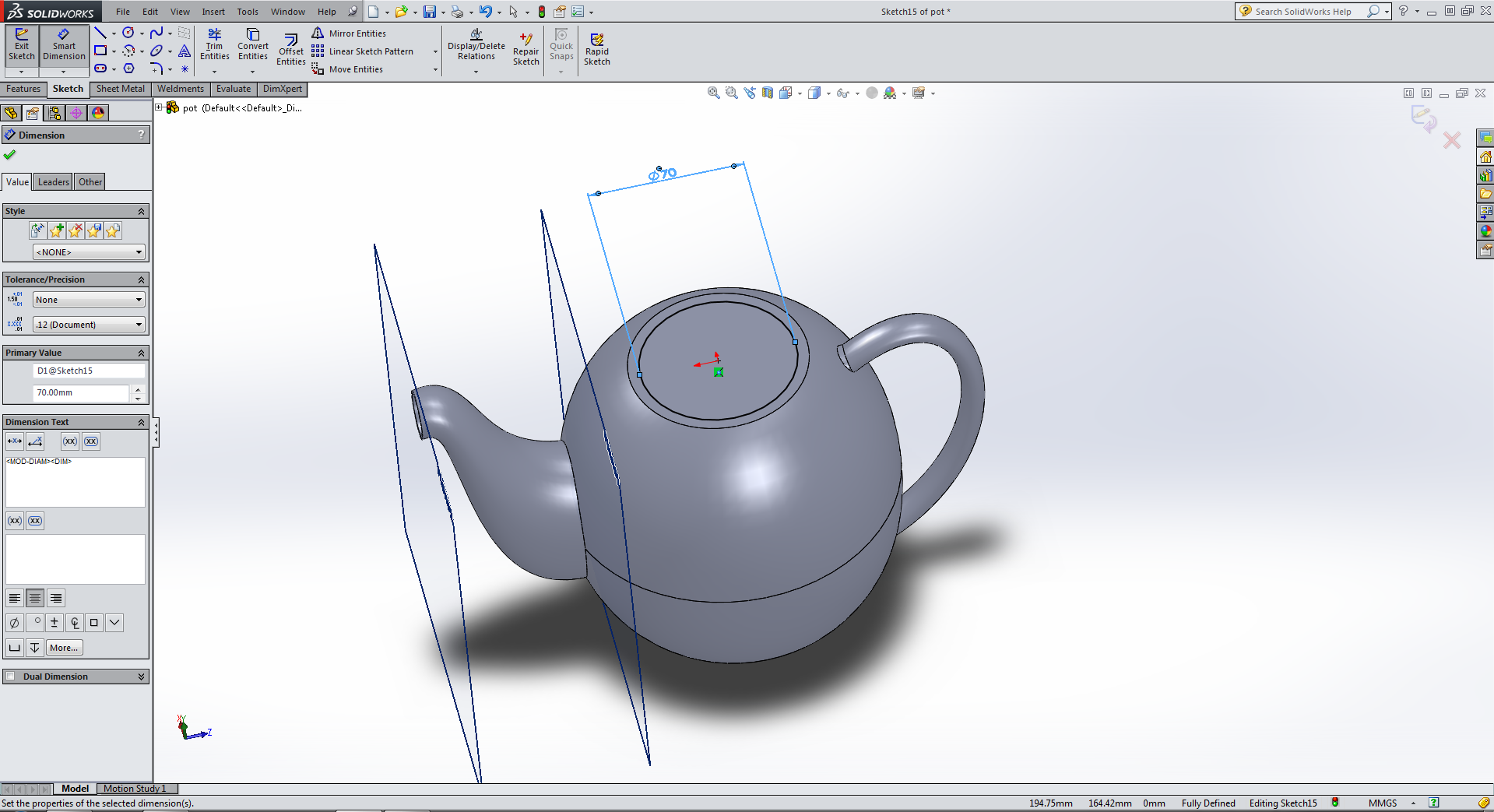Image resolution: width=1494 pixels, height=812 pixels.
Task: Open the FeatureManager design tree tab
Action: [12, 113]
